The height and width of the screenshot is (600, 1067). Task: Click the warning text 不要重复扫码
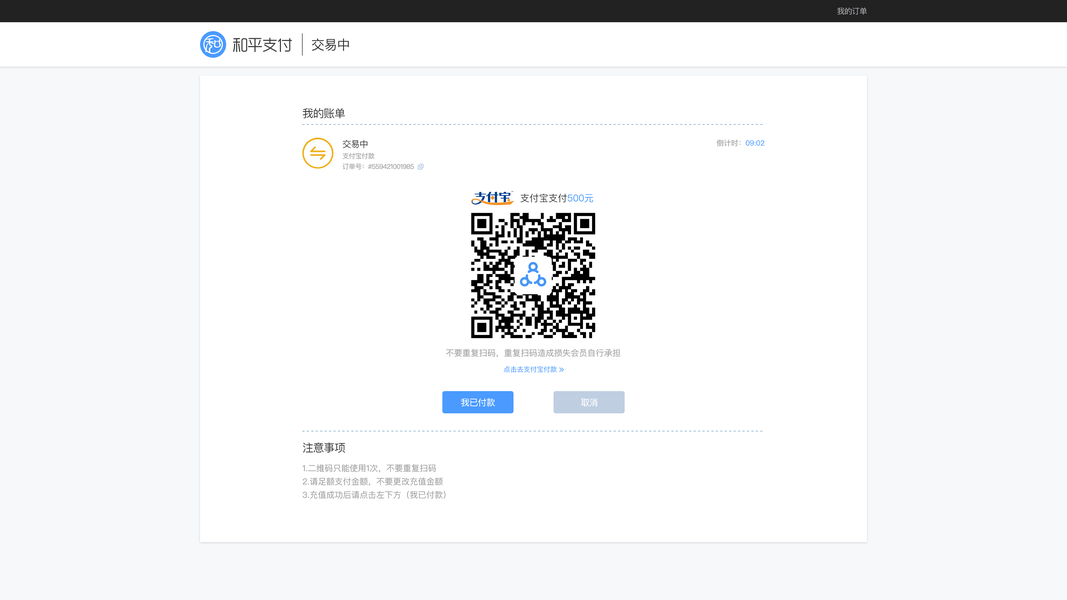pyautogui.click(x=533, y=353)
